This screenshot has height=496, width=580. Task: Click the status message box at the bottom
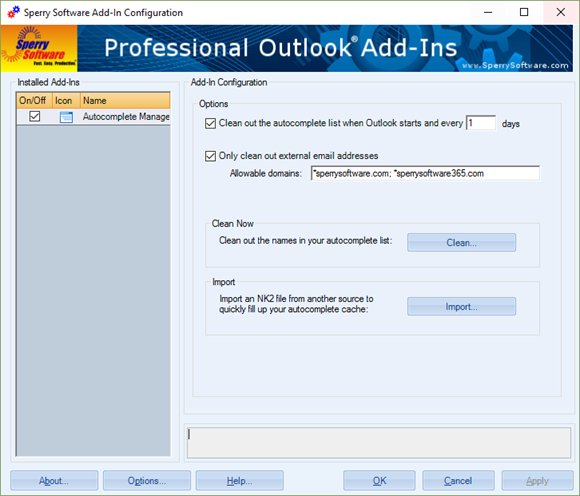[379, 443]
